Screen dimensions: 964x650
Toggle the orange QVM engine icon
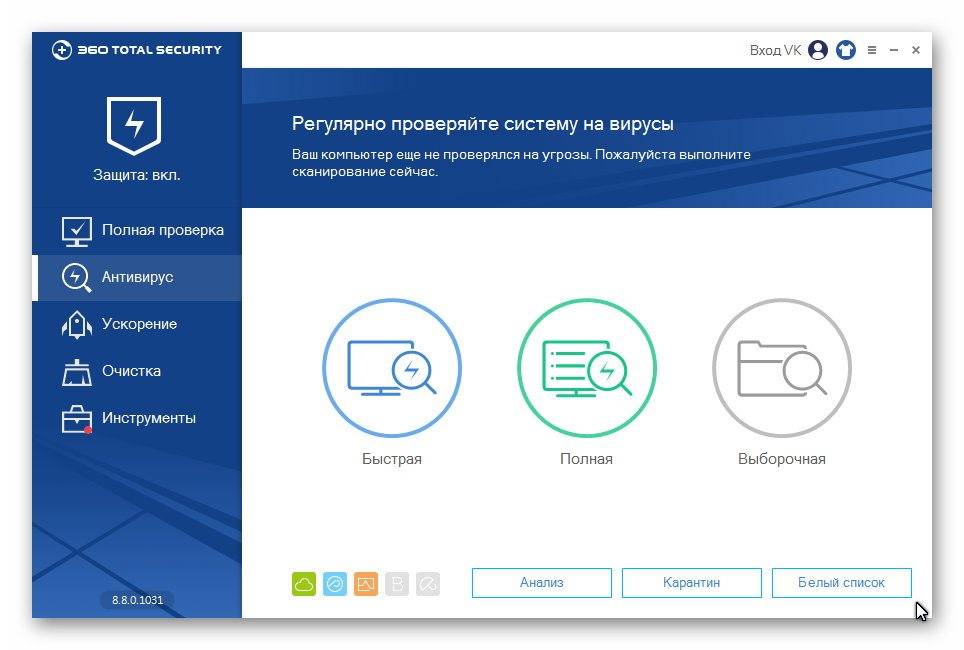366,584
